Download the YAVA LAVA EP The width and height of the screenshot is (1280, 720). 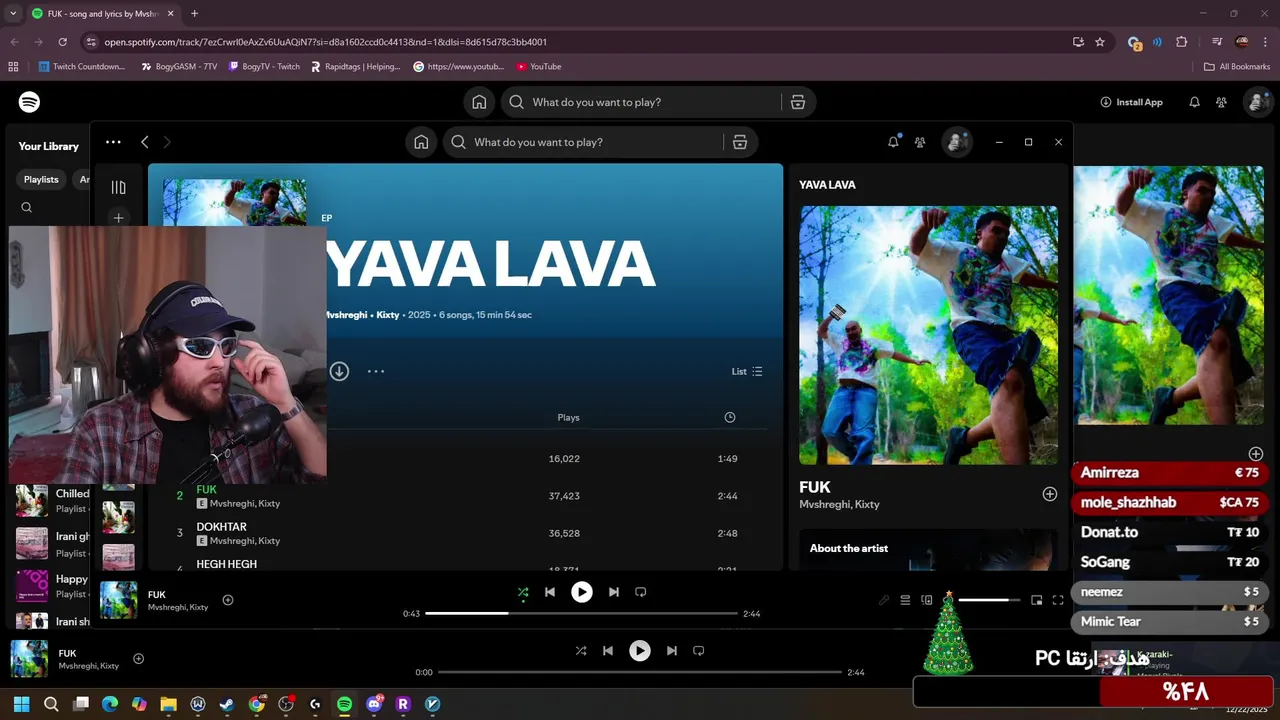click(x=339, y=371)
